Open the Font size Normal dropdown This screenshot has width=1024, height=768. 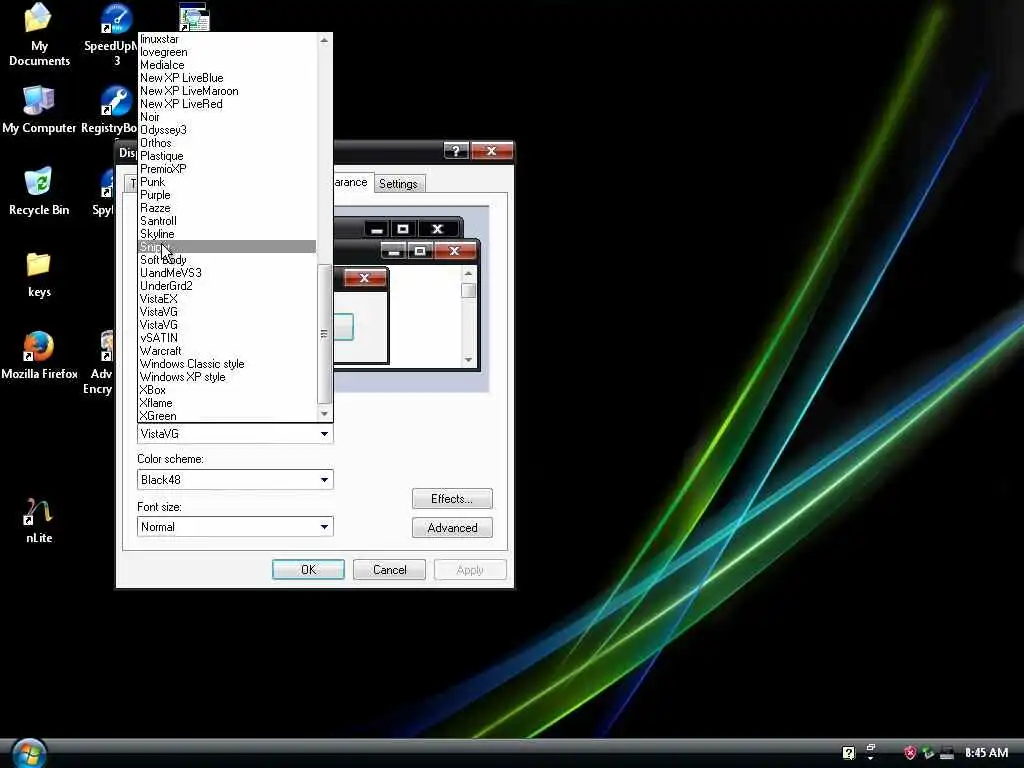[x=235, y=527]
